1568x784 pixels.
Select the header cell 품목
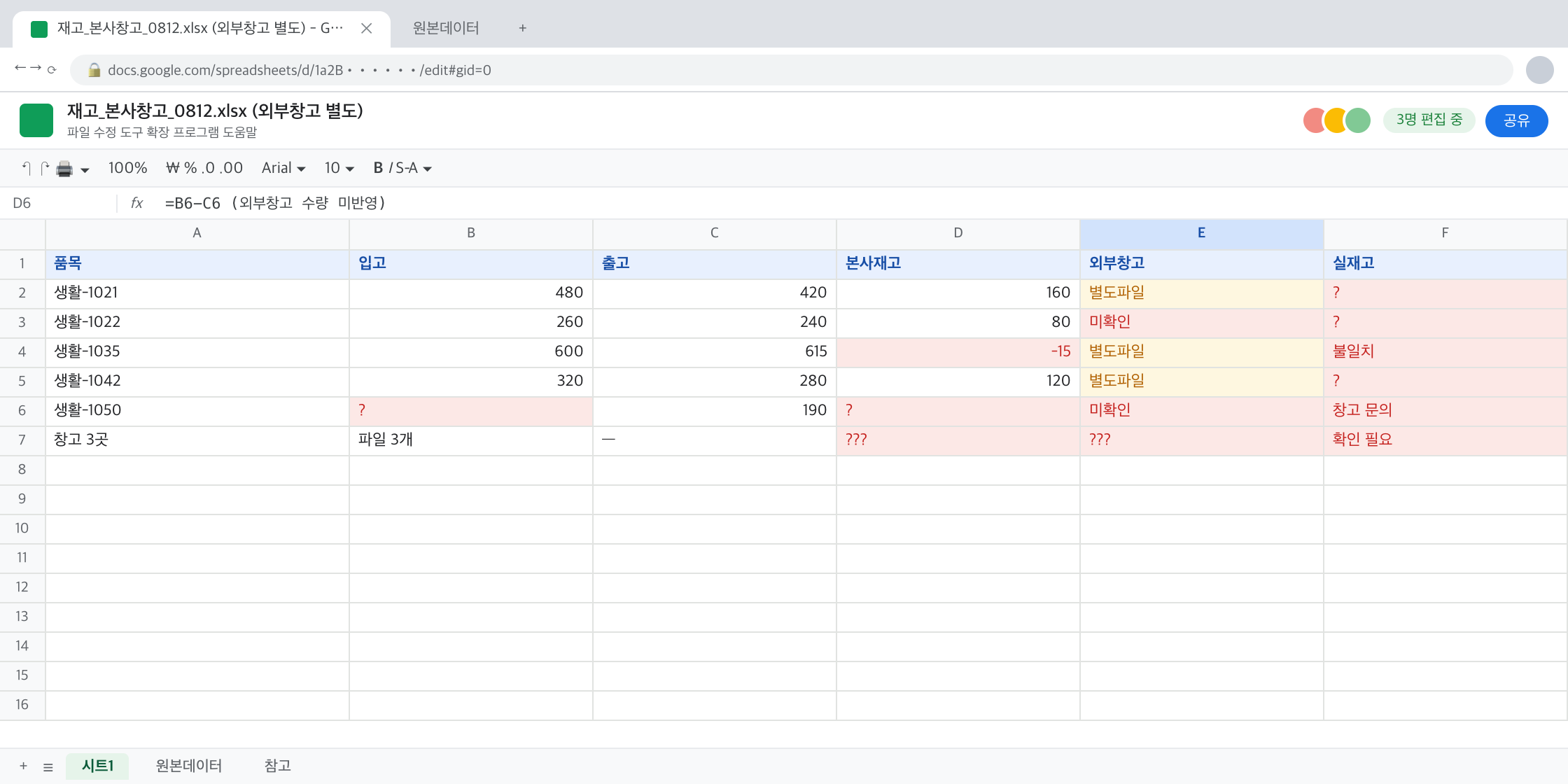(197, 263)
